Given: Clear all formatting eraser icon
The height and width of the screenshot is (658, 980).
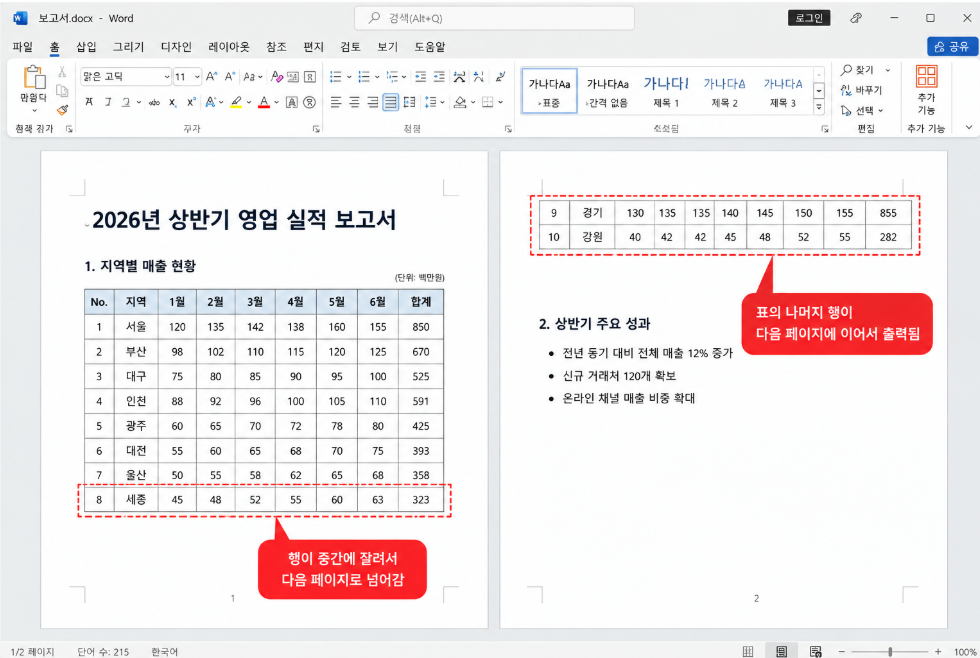Looking at the screenshot, I should [x=276, y=76].
